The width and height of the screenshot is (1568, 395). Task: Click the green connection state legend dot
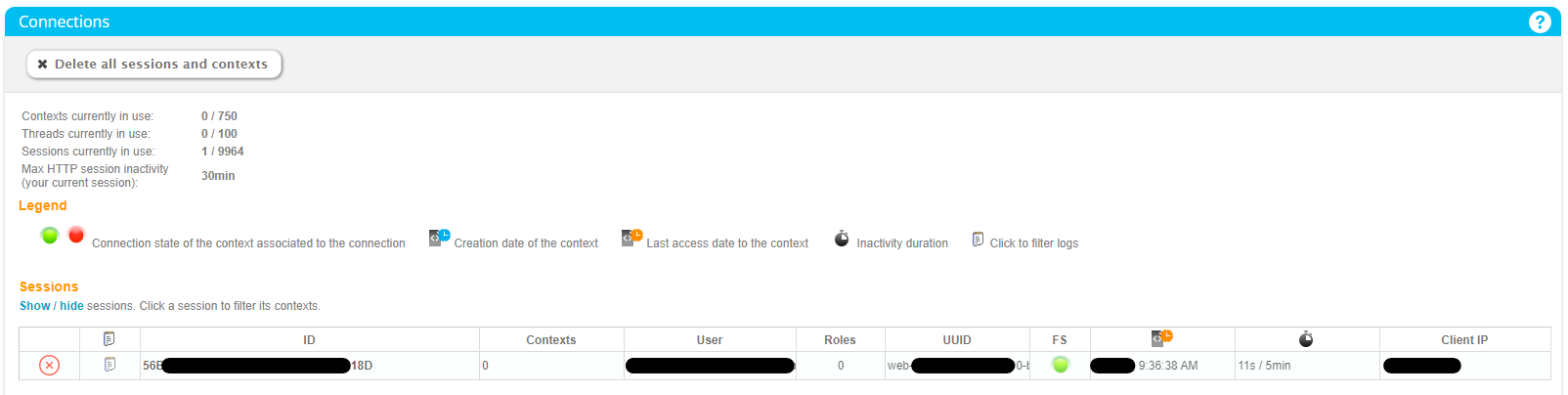(50, 236)
